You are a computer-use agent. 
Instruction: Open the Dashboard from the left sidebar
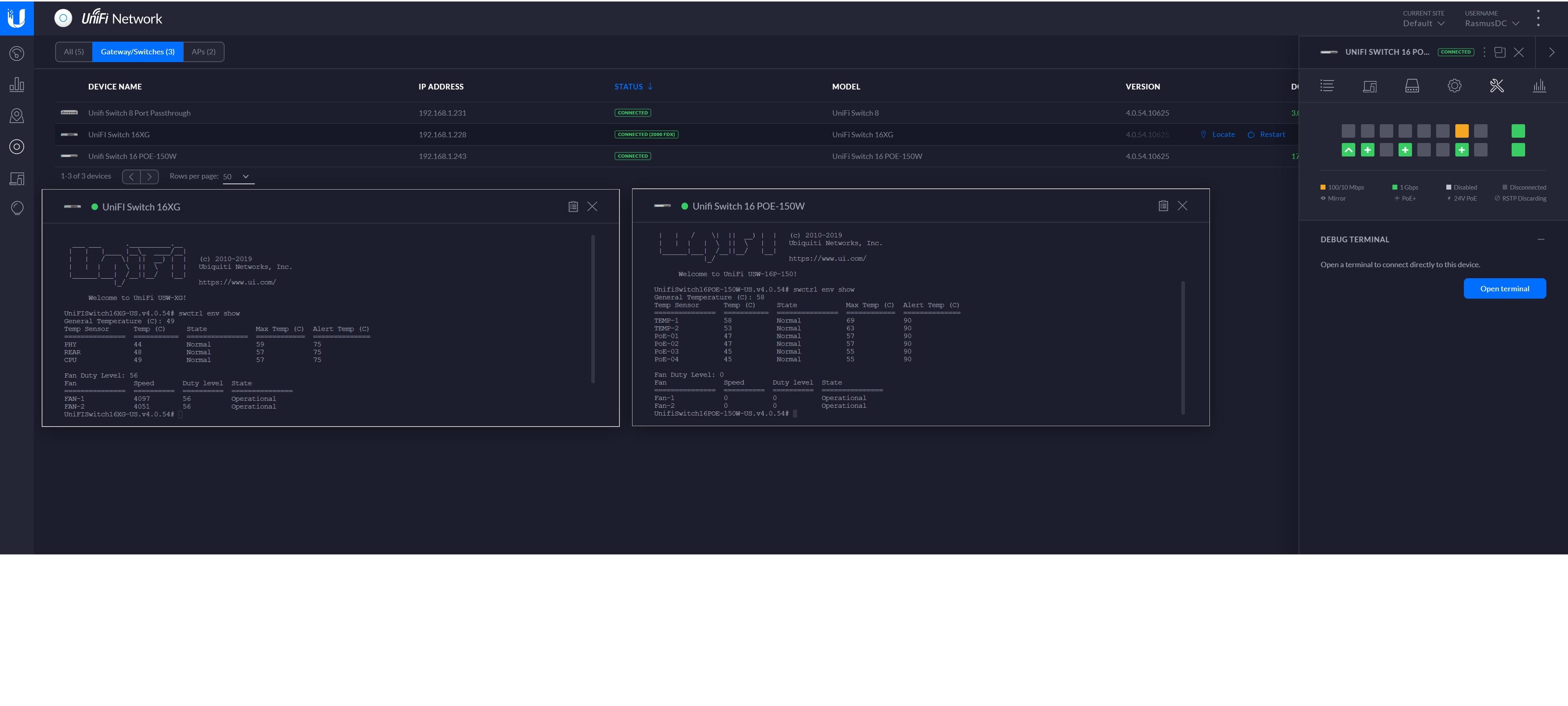[x=17, y=54]
